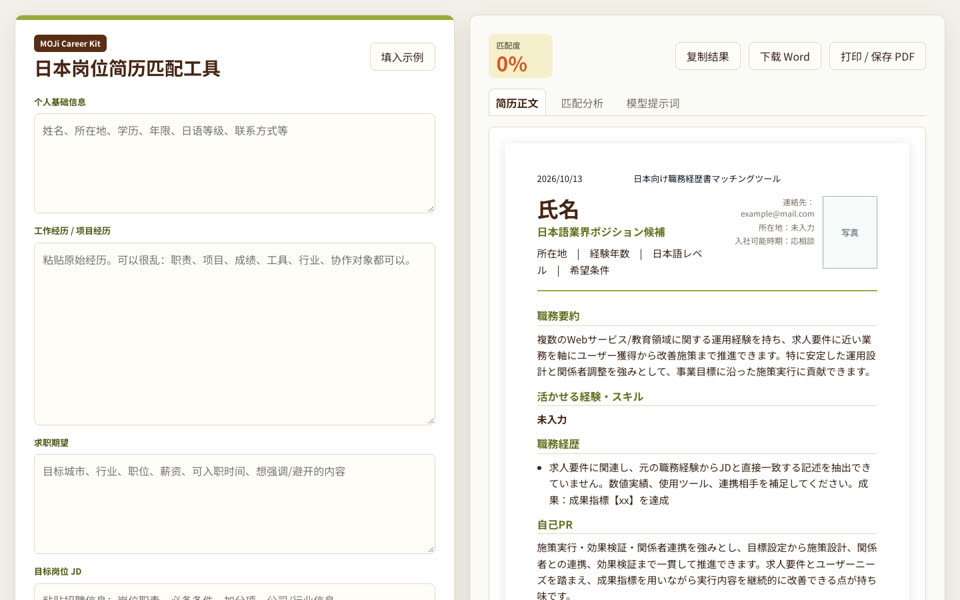
Task: Download Word document via 下载 Word
Action: click(x=784, y=56)
